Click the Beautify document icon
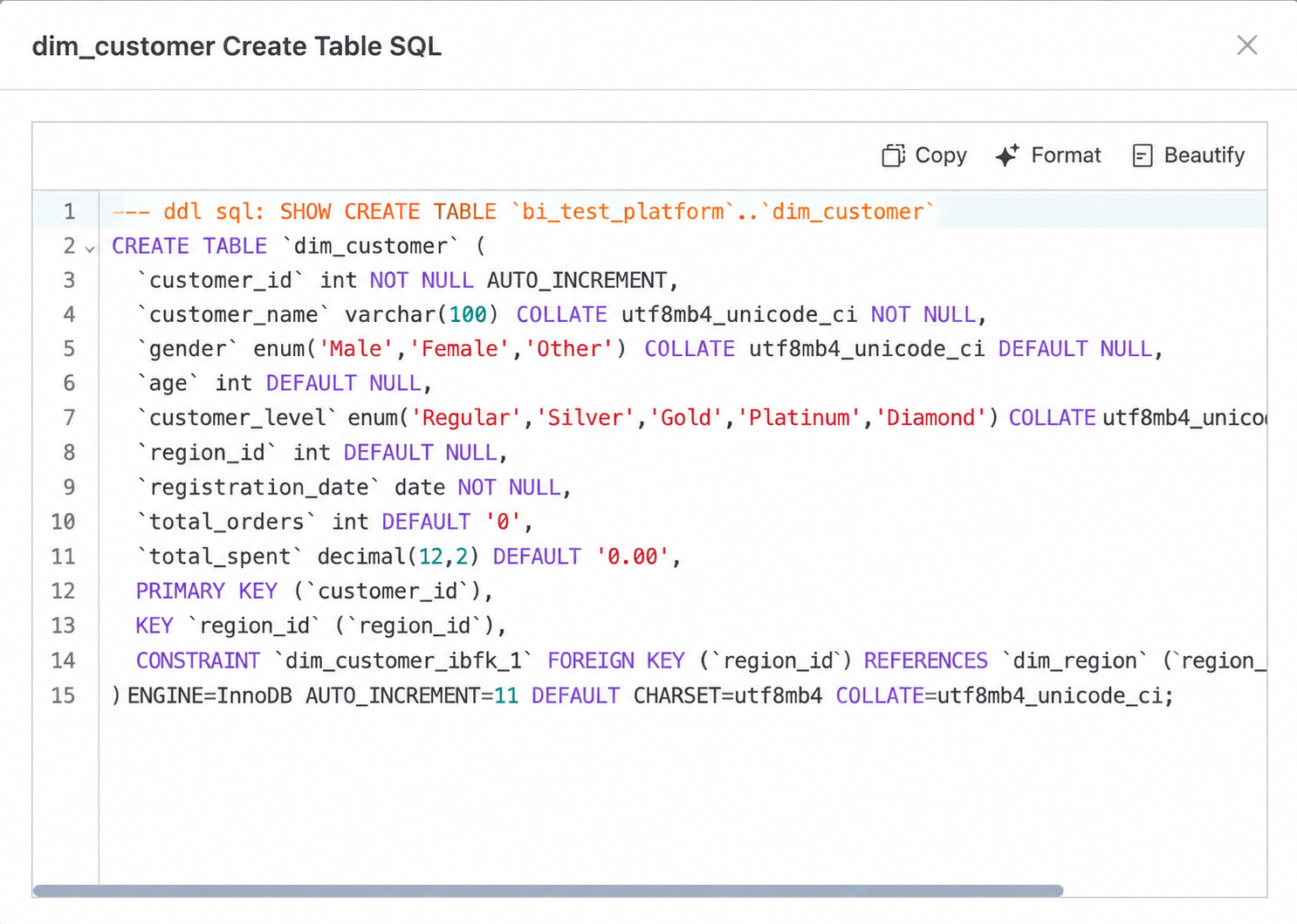Image resolution: width=1297 pixels, height=924 pixels. pyautogui.click(x=1142, y=155)
